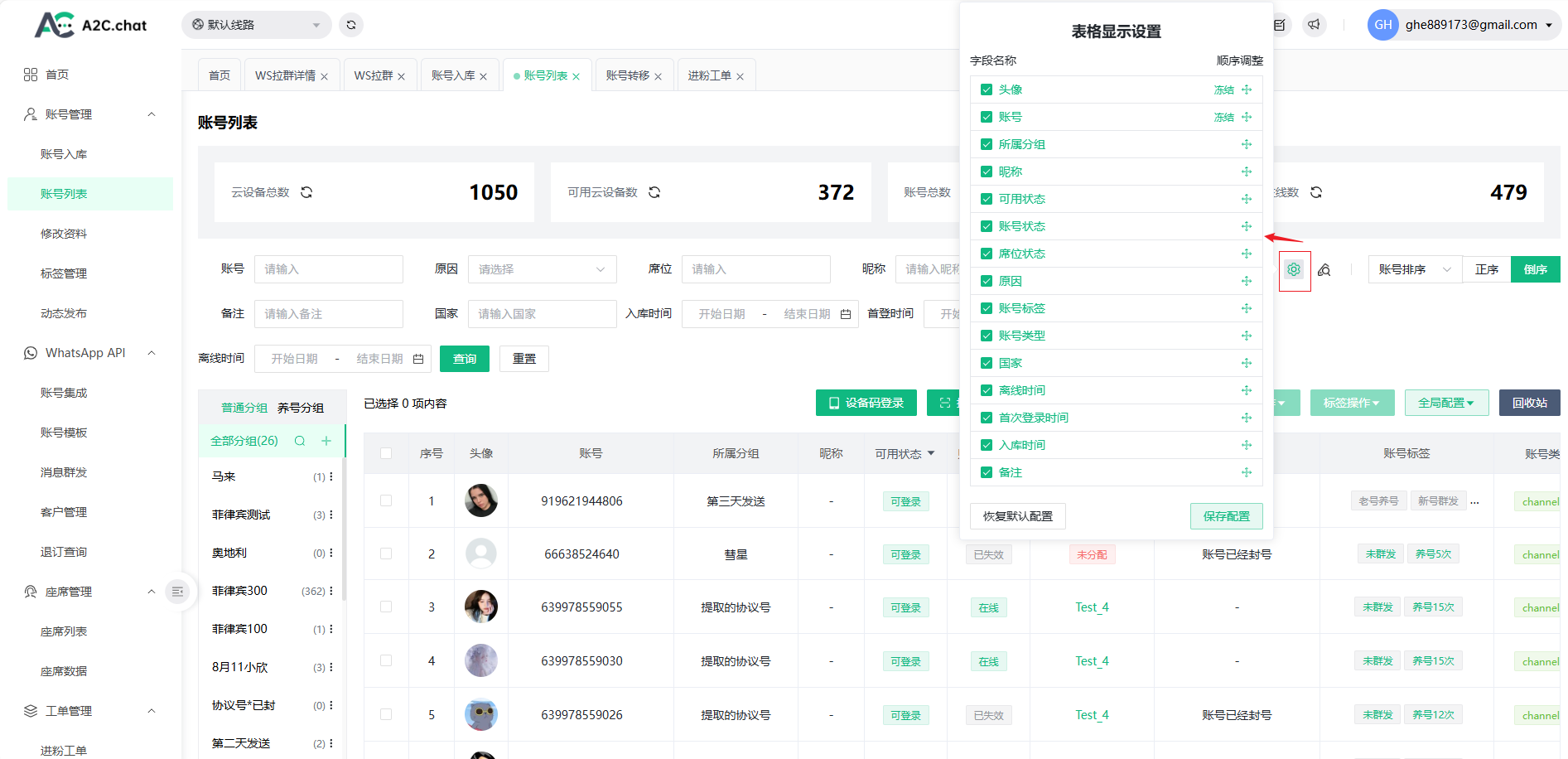1568x759 pixels.
Task: Open the 默认线路 route dropdown
Action: click(256, 25)
